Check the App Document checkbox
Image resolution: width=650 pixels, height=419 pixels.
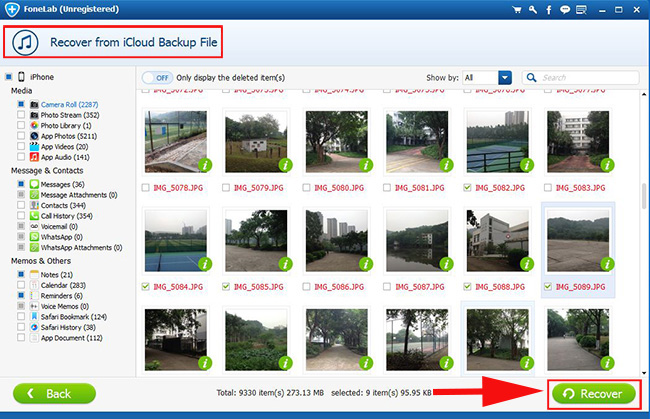click(21, 337)
